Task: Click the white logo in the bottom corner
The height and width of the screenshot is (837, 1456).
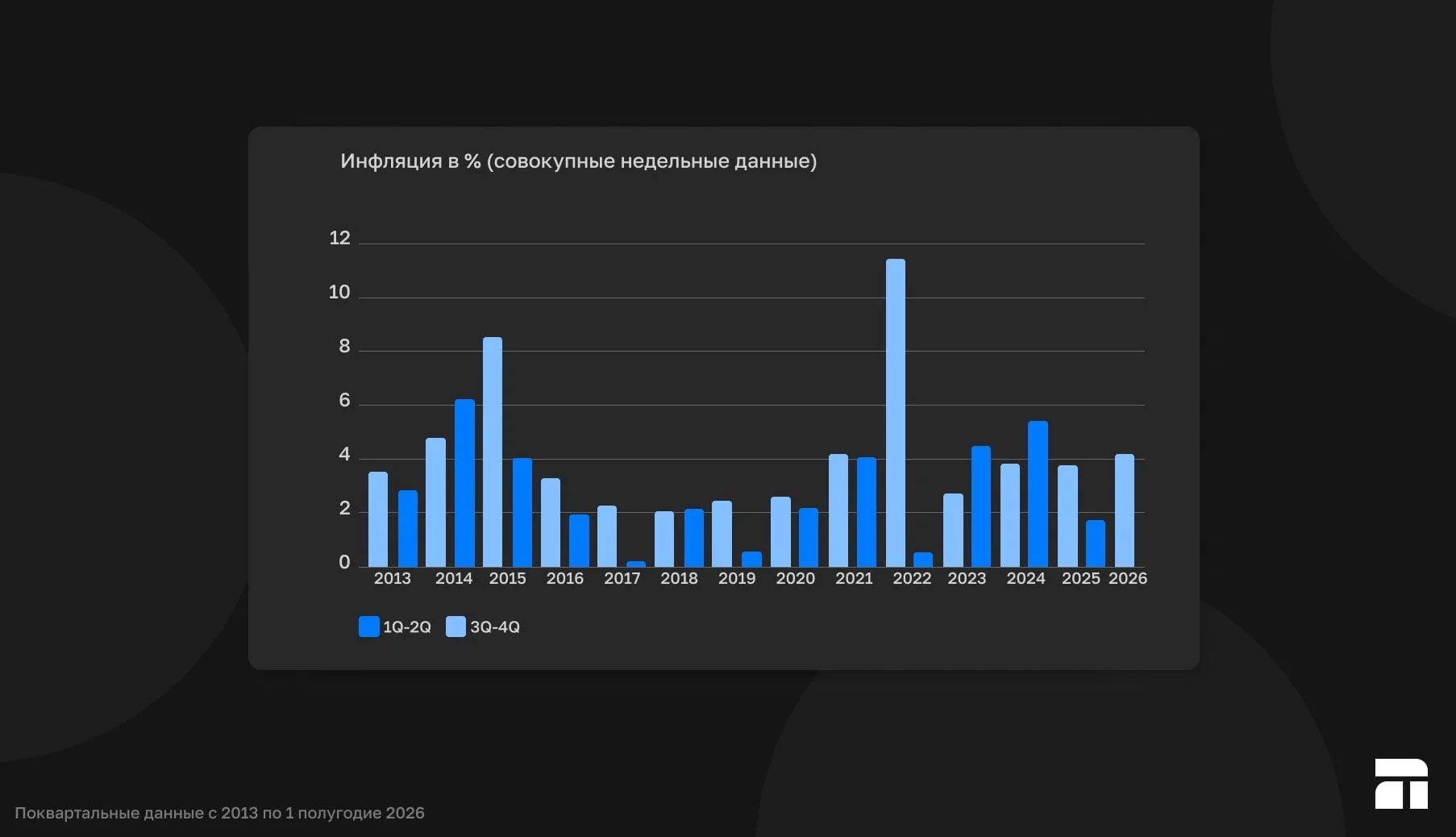Action: (1401, 783)
